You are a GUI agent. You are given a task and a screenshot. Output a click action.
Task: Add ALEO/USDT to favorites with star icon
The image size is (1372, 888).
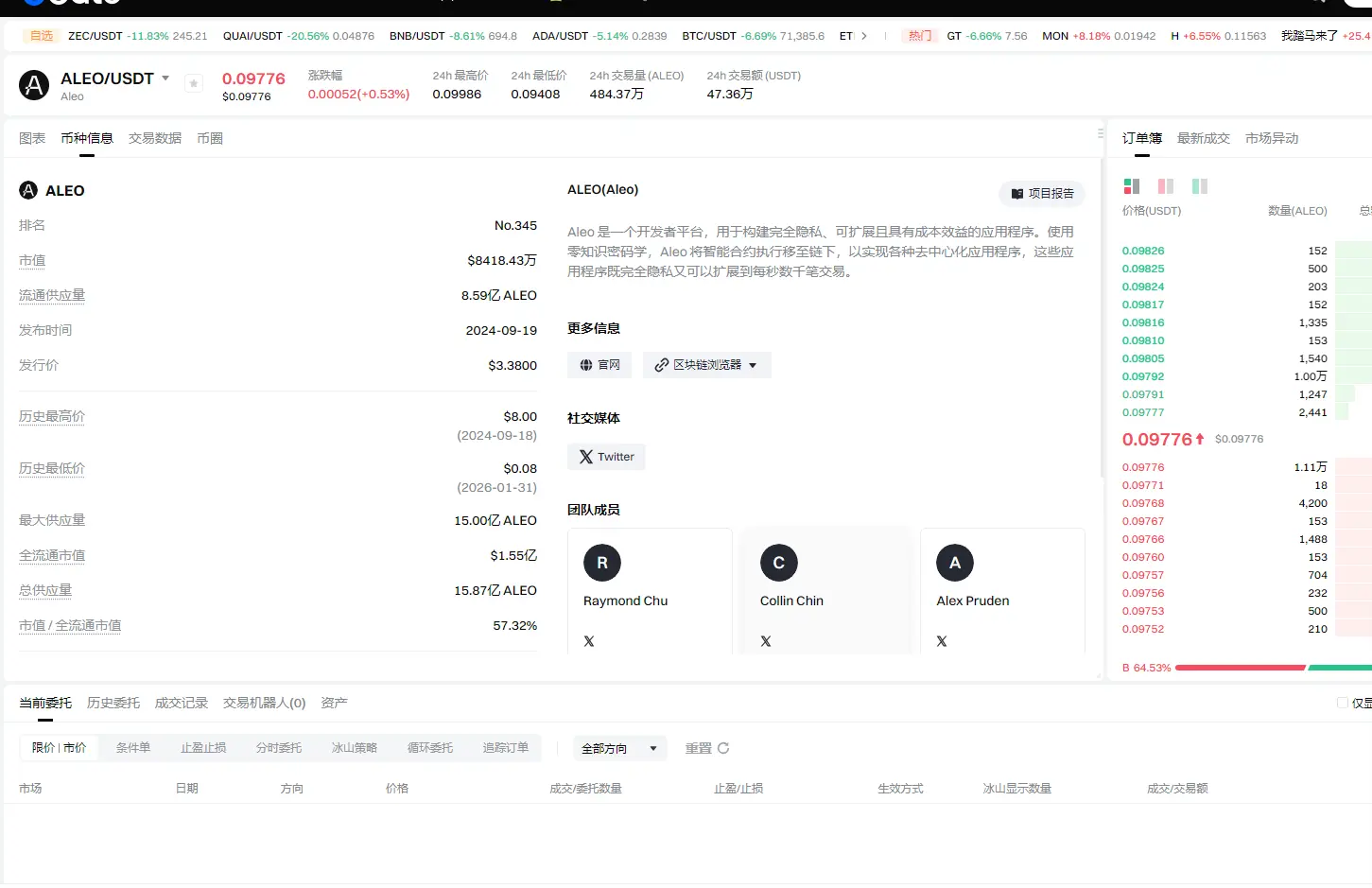coord(194,83)
